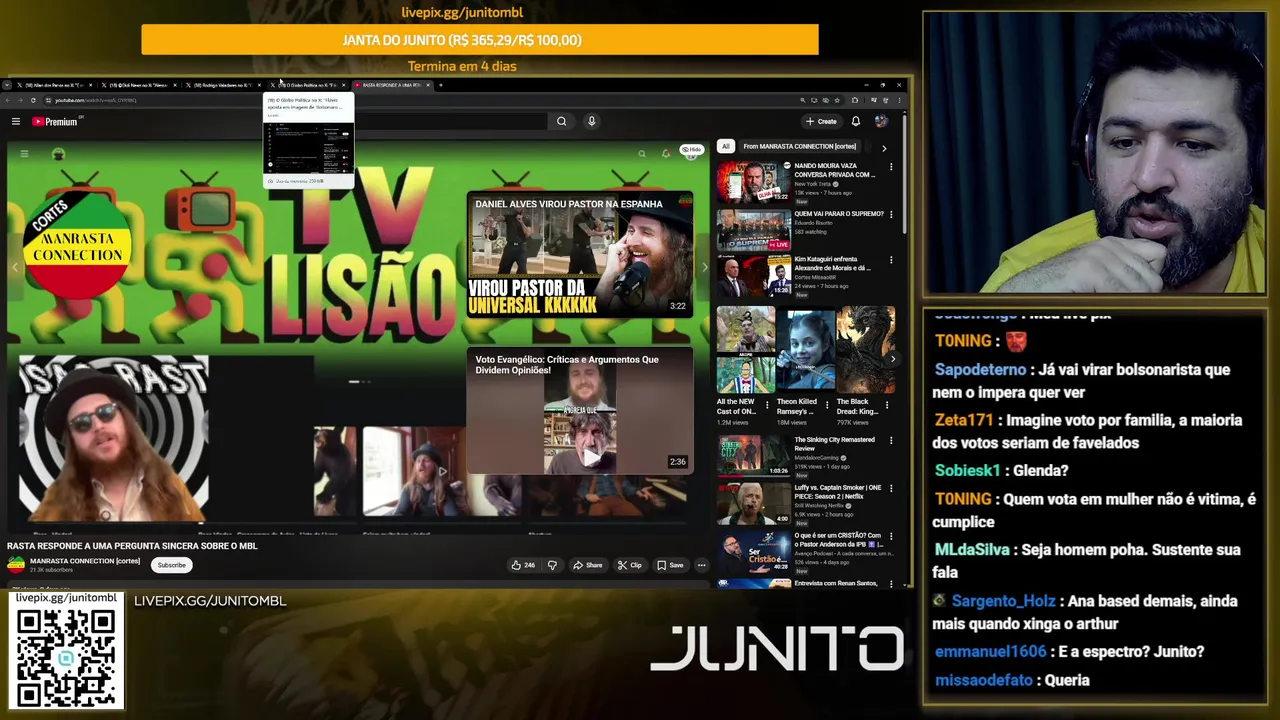Show next shorts with right arrow
1280x720 pixels.
tap(893, 359)
